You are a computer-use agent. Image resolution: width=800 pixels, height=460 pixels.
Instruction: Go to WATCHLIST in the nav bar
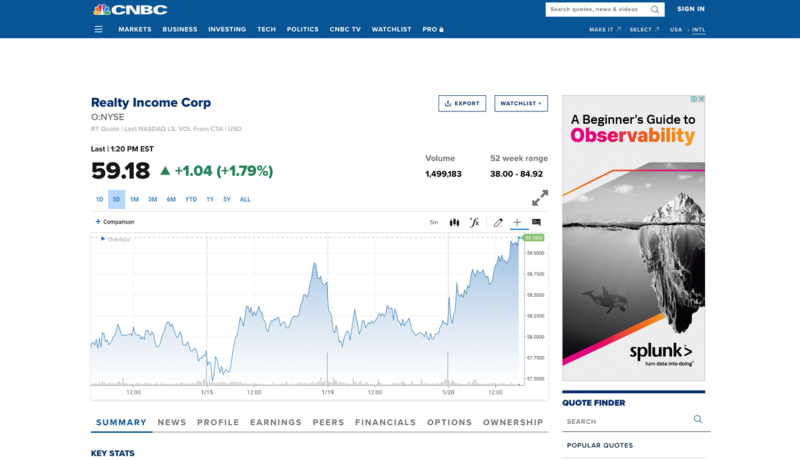coord(391,30)
